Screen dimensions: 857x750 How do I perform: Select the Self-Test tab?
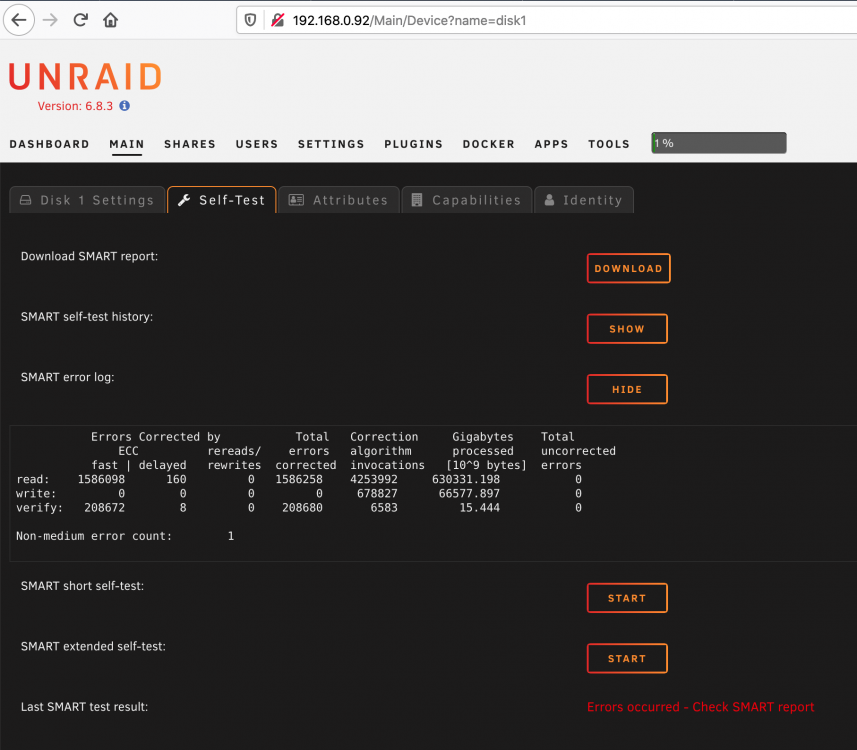pos(222,200)
